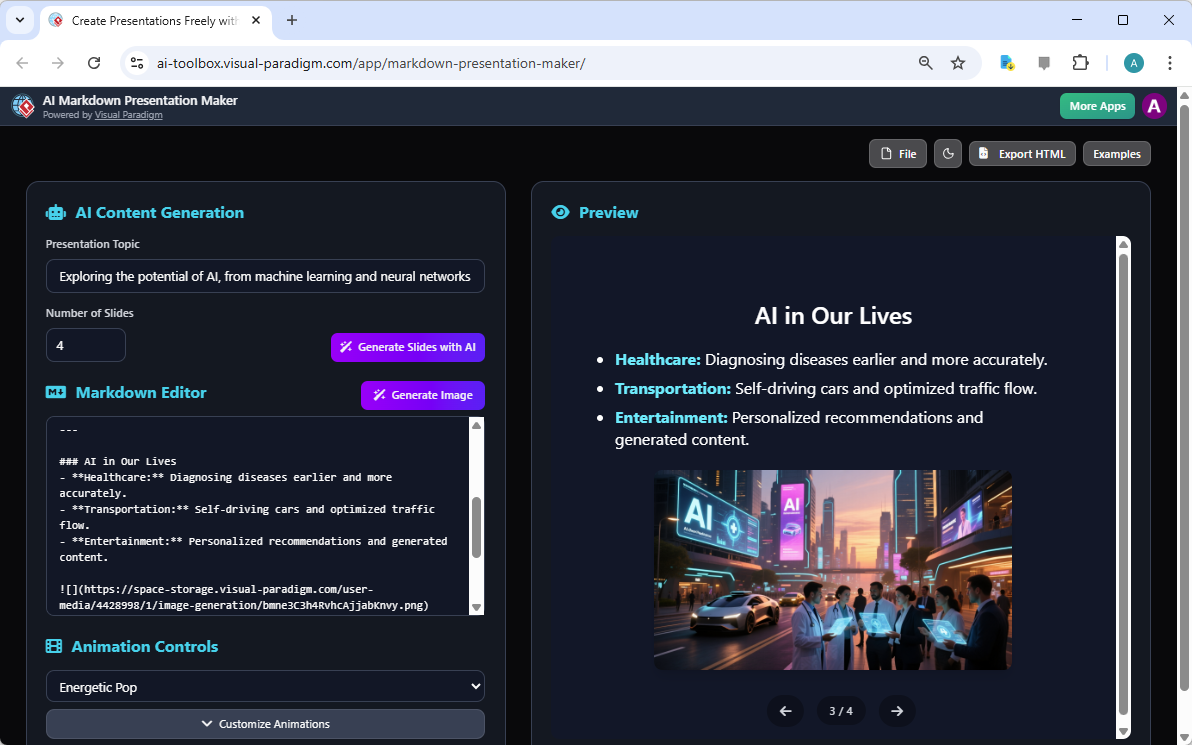Viewport: 1192px width, 745px height.
Task: Go back a slide using the left arrow
Action: coord(785,710)
